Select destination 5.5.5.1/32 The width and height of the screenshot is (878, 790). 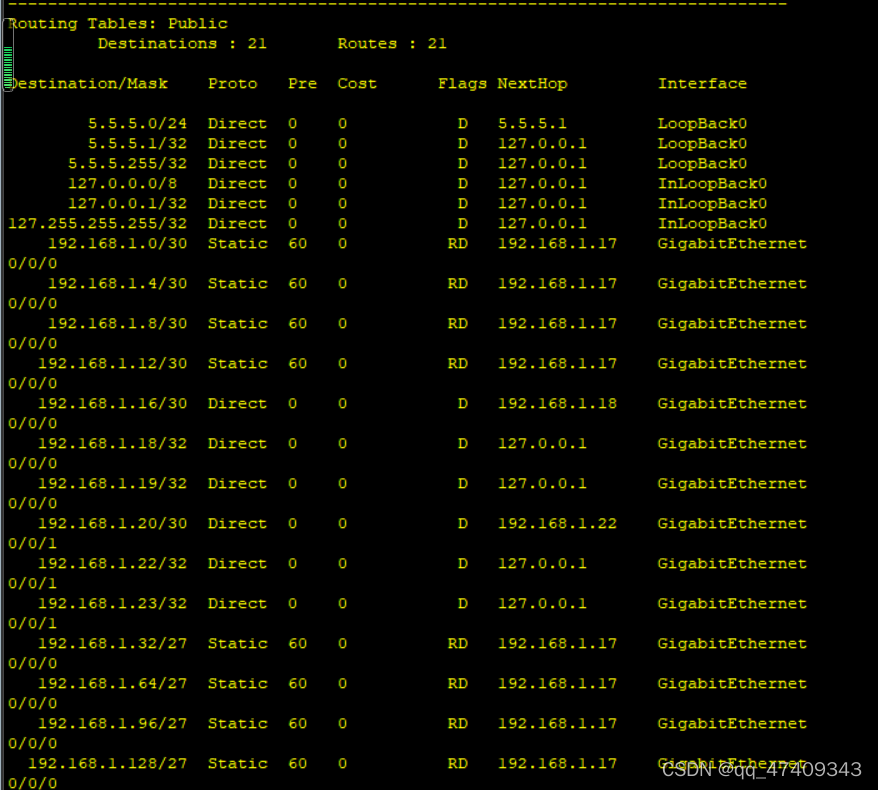[x=137, y=143]
